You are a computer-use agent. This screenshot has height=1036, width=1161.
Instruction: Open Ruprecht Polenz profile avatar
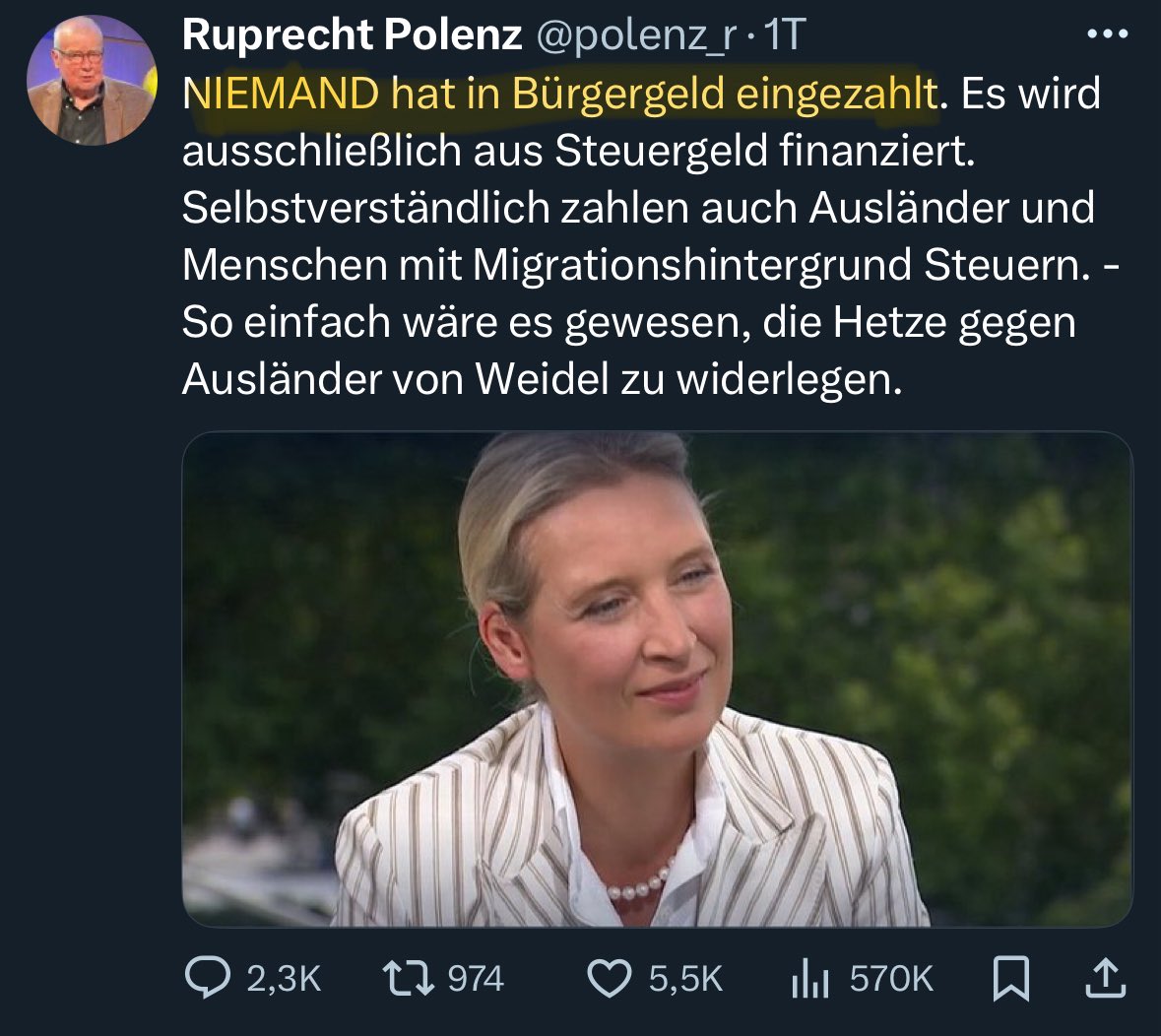point(91,80)
